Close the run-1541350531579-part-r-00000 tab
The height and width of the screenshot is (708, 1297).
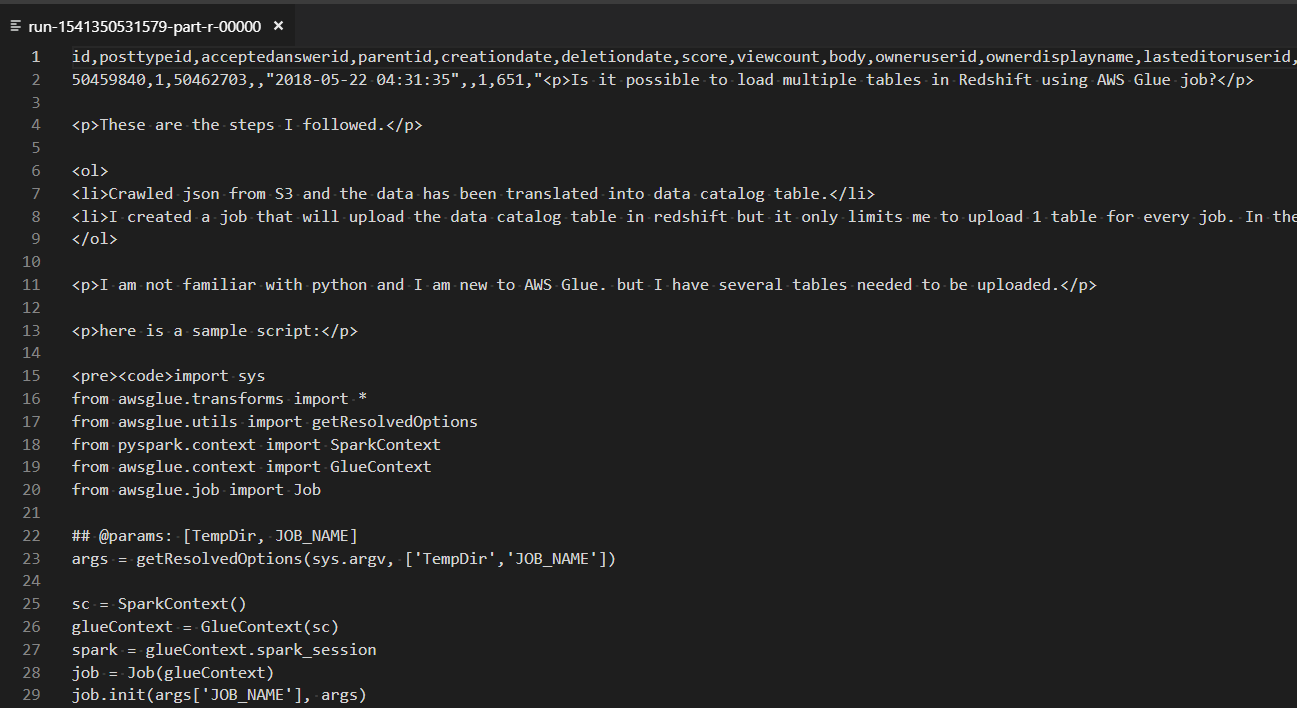tap(278, 26)
